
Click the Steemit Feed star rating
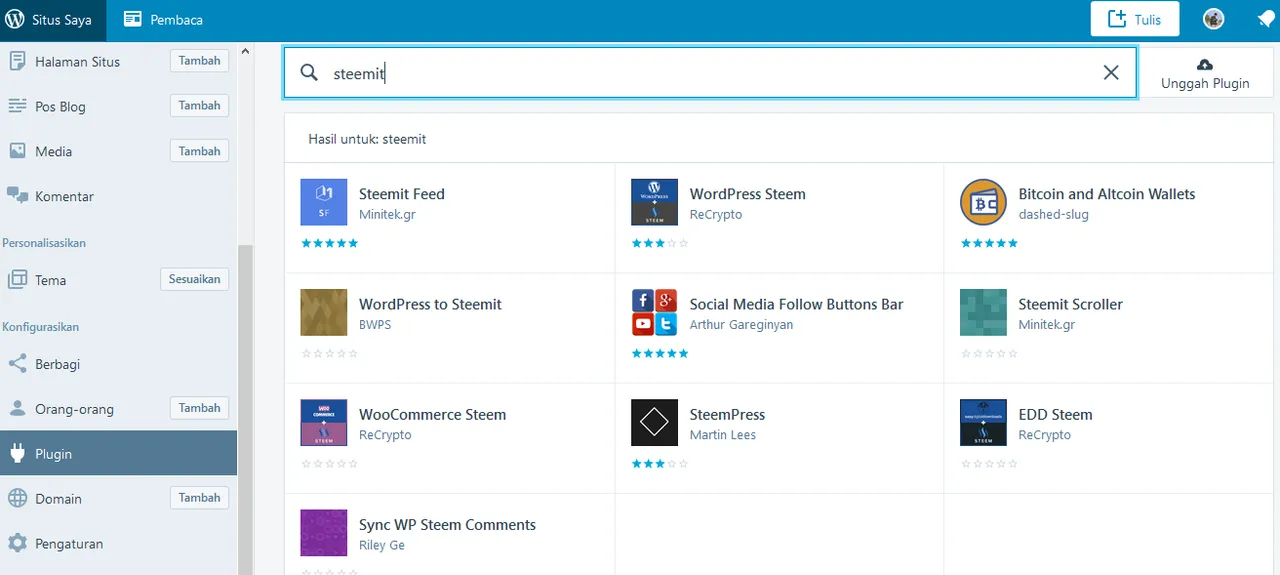pyautogui.click(x=329, y=243)
